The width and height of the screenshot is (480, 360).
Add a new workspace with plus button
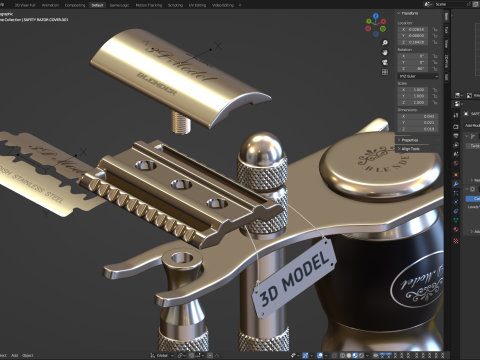click(240, 5)
